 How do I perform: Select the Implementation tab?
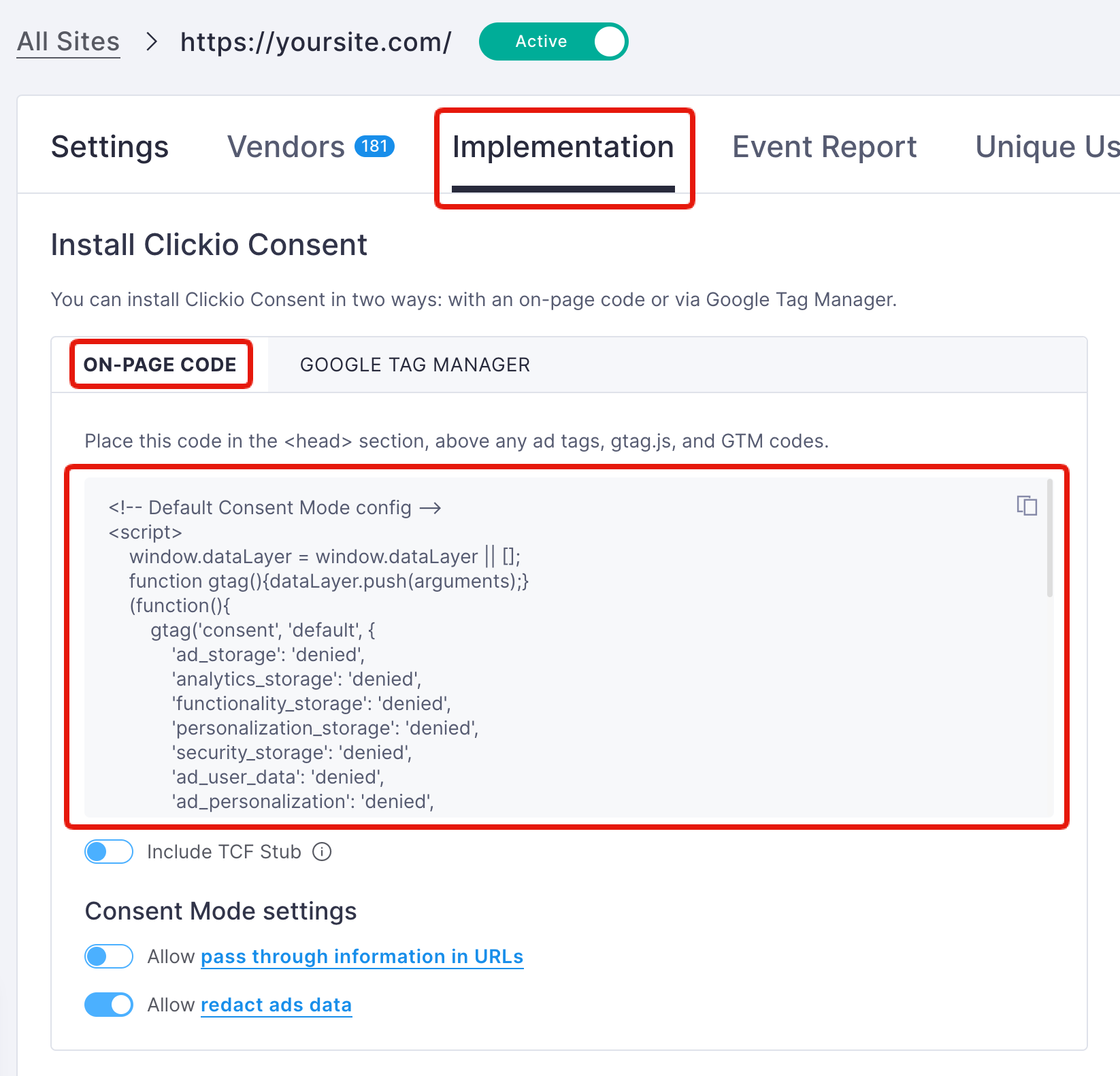(563, 147)
